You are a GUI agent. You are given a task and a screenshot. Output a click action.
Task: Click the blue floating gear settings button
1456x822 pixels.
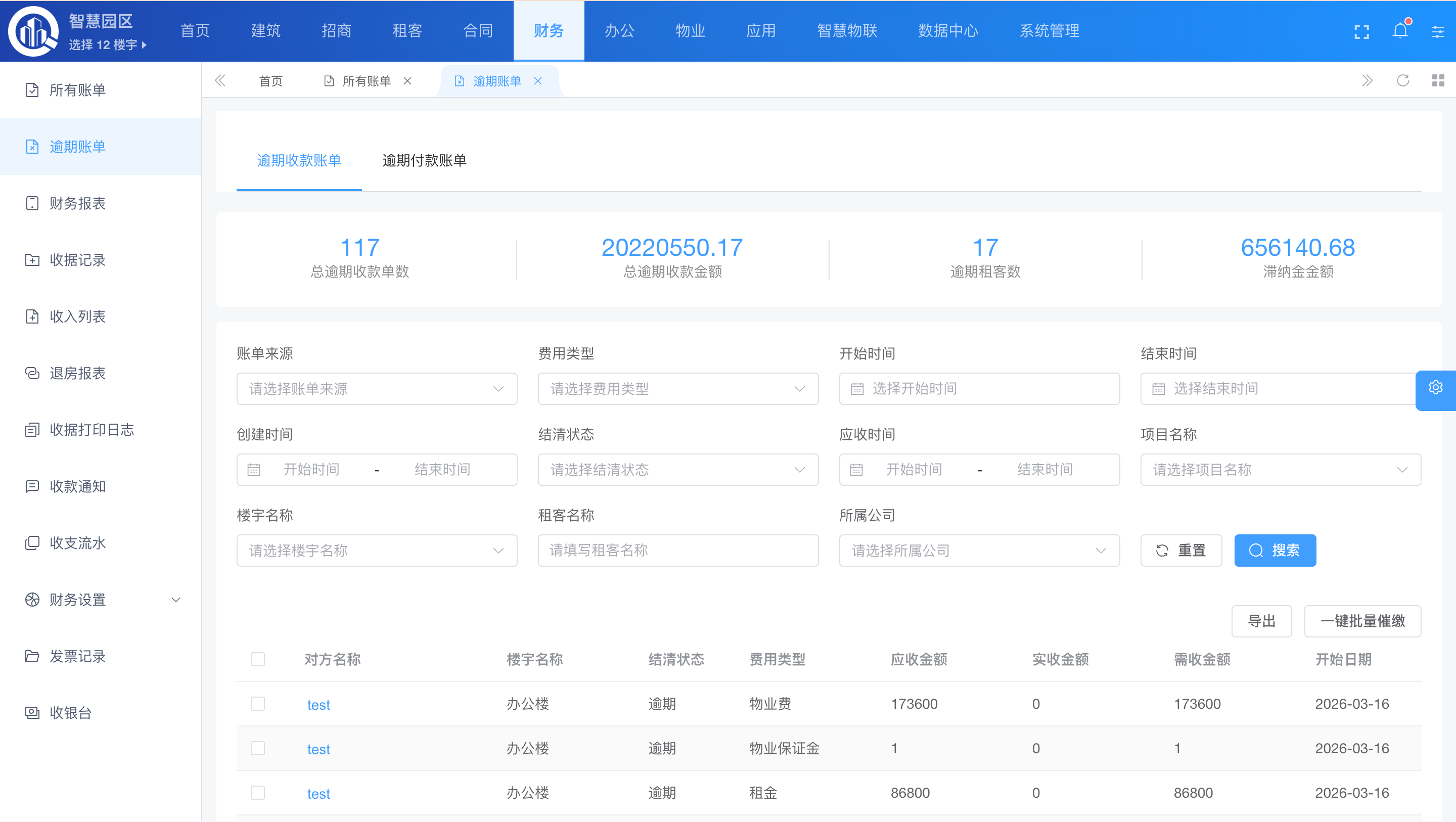point(1436,388)
